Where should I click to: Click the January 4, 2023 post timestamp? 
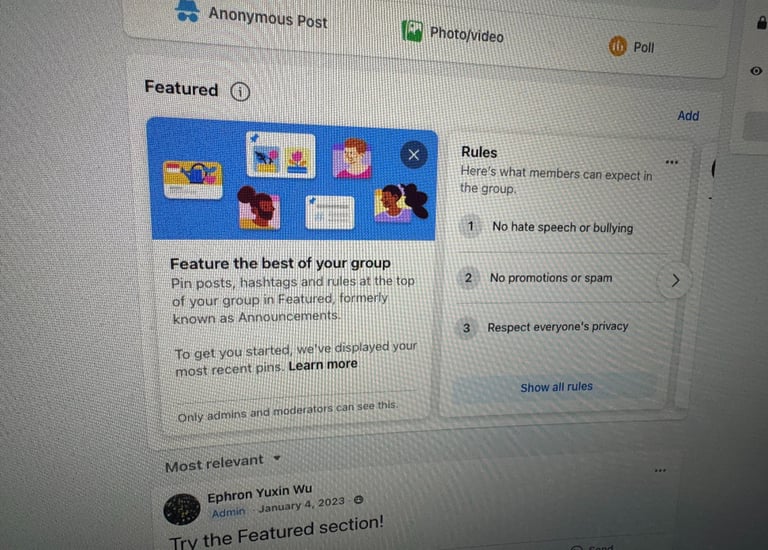tap(302, 505)
